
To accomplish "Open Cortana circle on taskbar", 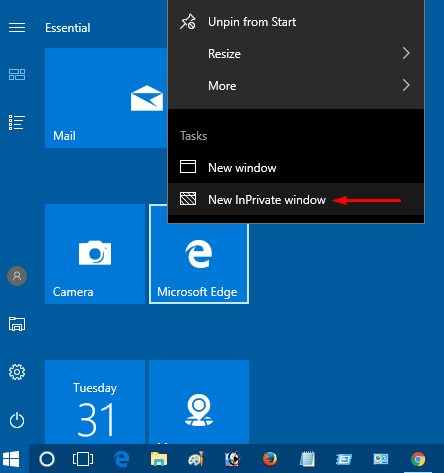I will (x=47, y=459).
